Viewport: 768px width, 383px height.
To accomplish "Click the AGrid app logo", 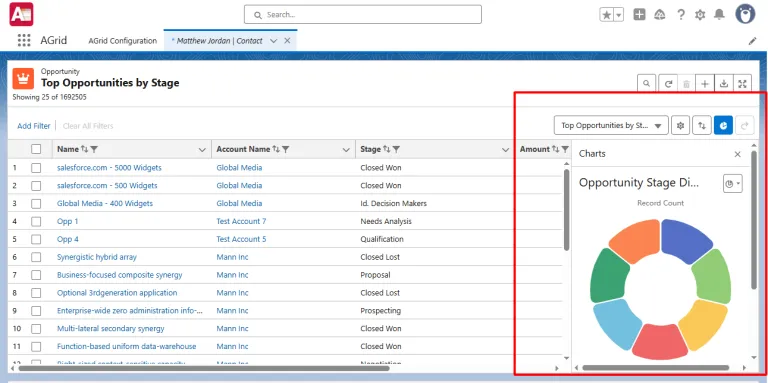I will click(21, 14).
